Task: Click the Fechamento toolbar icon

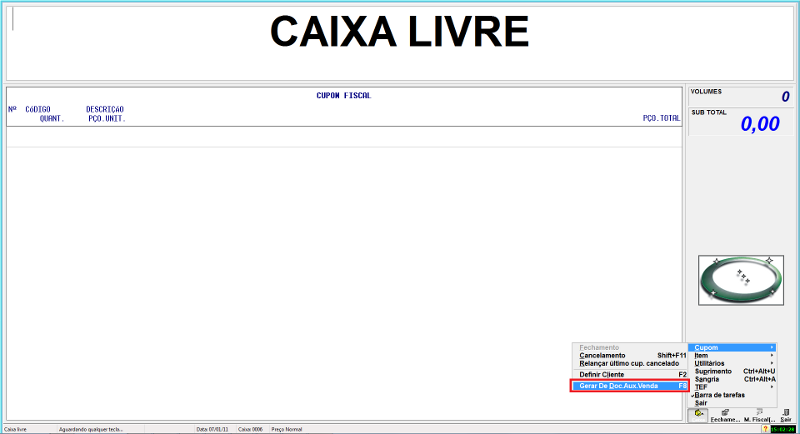Action: pos(725,414)
